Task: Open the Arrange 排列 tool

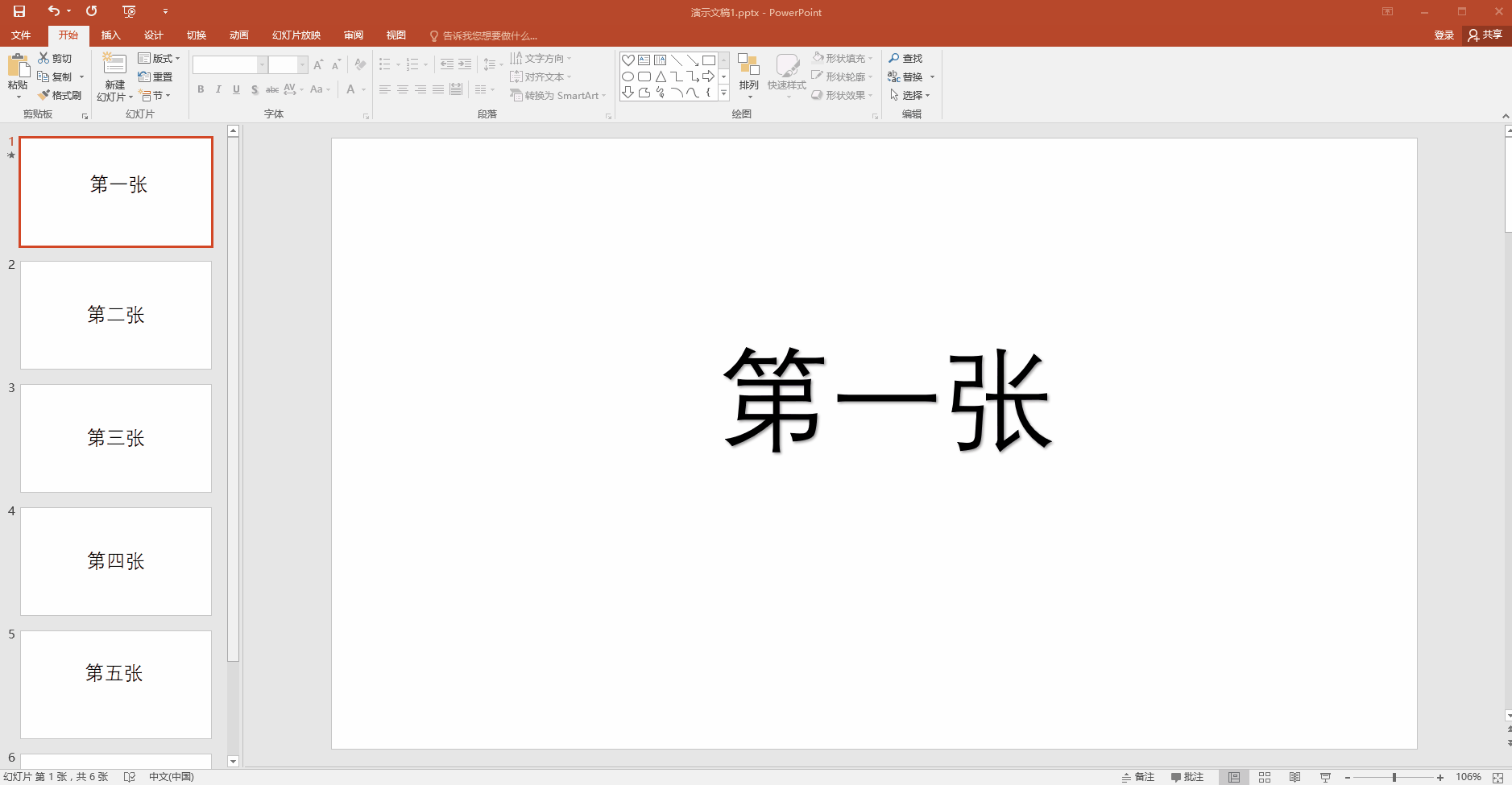Action: (x=749, y=76)
